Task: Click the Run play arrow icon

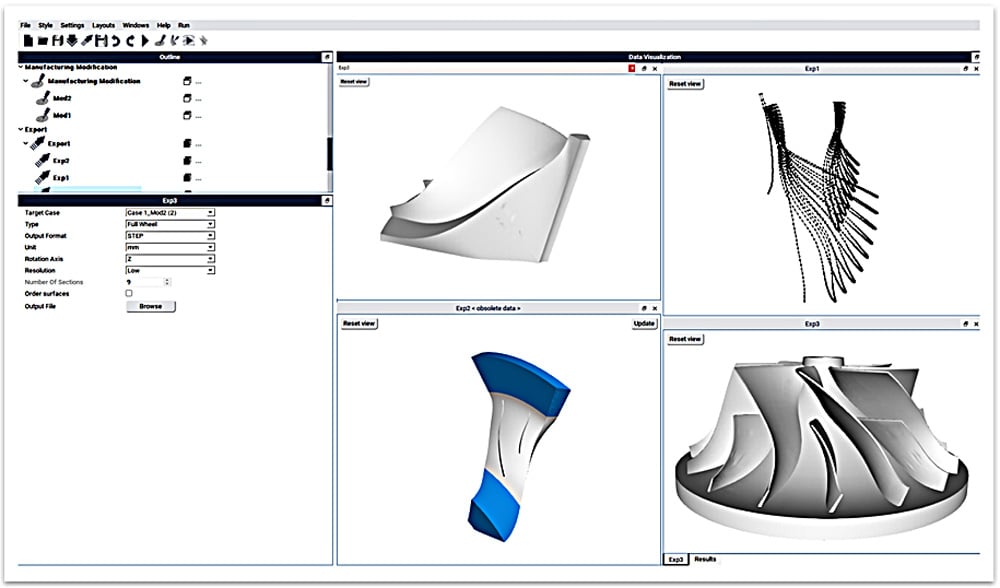Action: click(x=145, y=41)
